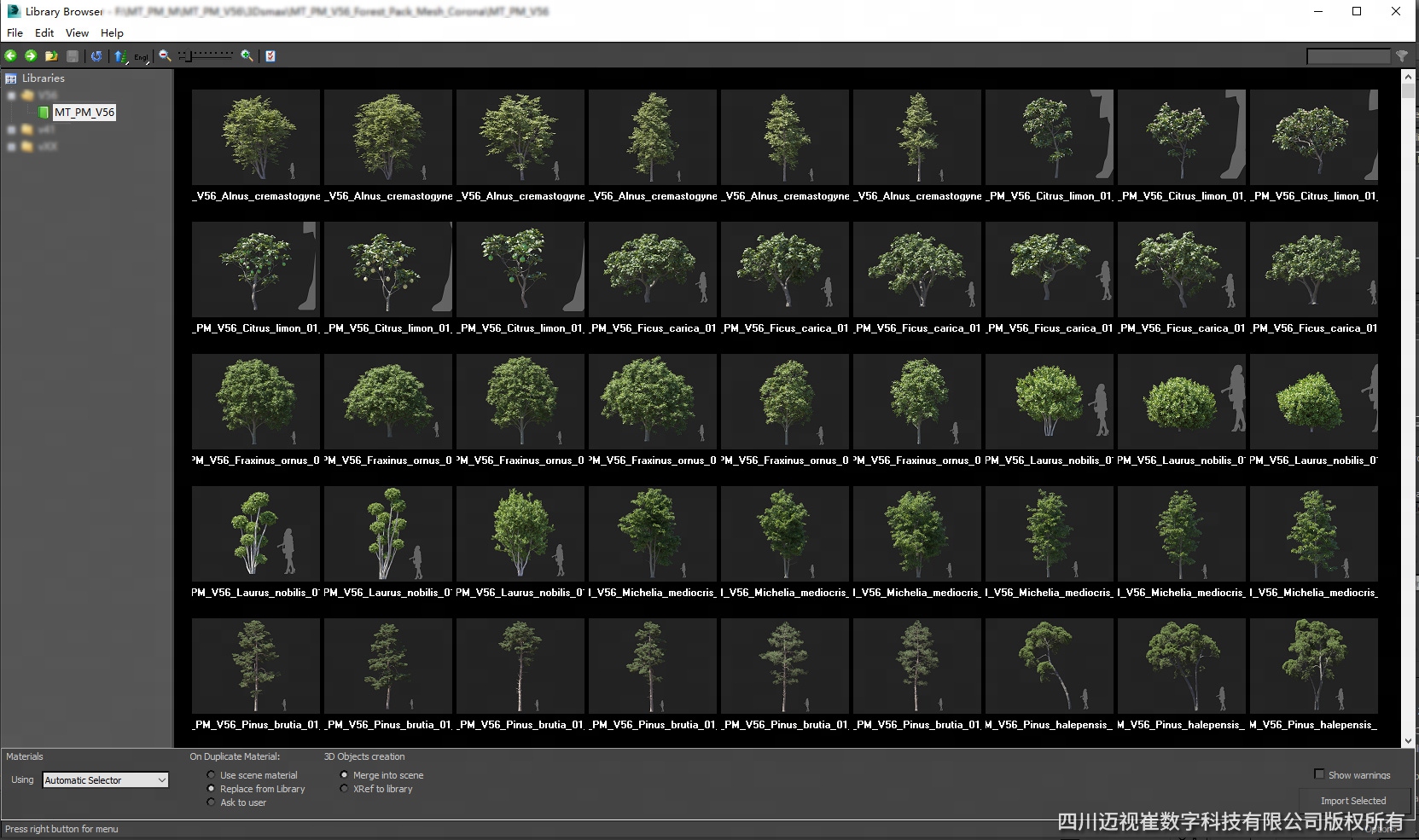
Task: Click the filter icon beside search box
Action: pos(1402,56)
